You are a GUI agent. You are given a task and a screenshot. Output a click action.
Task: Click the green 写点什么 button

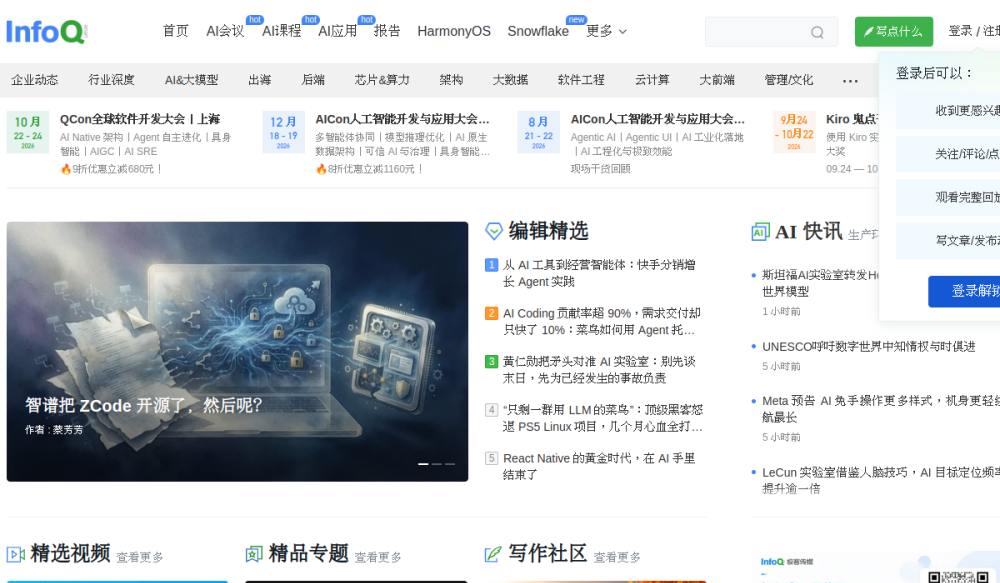[893, 31]
